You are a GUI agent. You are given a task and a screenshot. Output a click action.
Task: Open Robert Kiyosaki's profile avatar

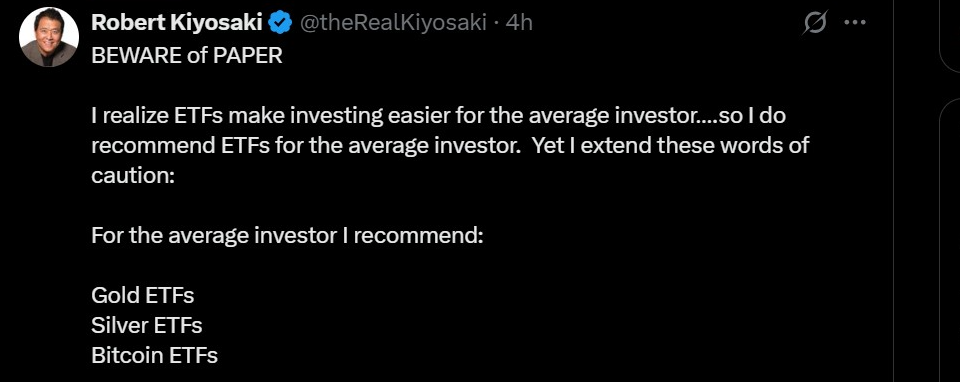[x=49, y=37]
